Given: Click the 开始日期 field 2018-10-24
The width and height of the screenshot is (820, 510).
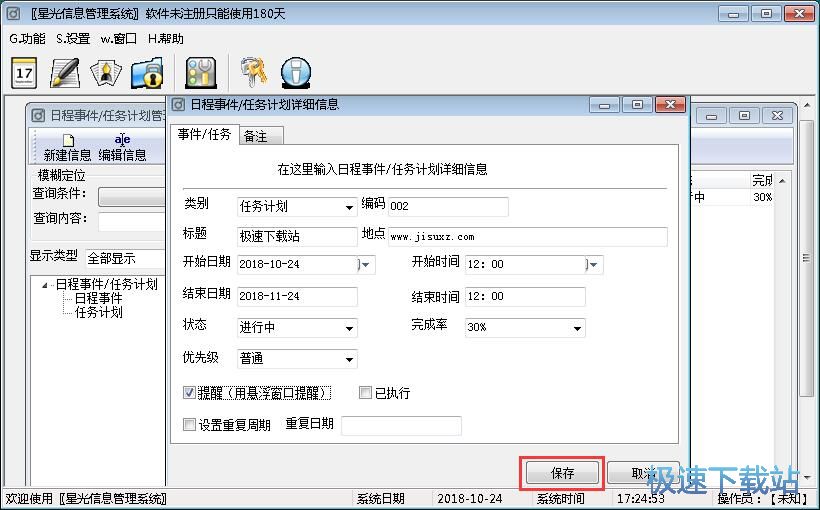Looking at the screenshot, I should 297,265.
